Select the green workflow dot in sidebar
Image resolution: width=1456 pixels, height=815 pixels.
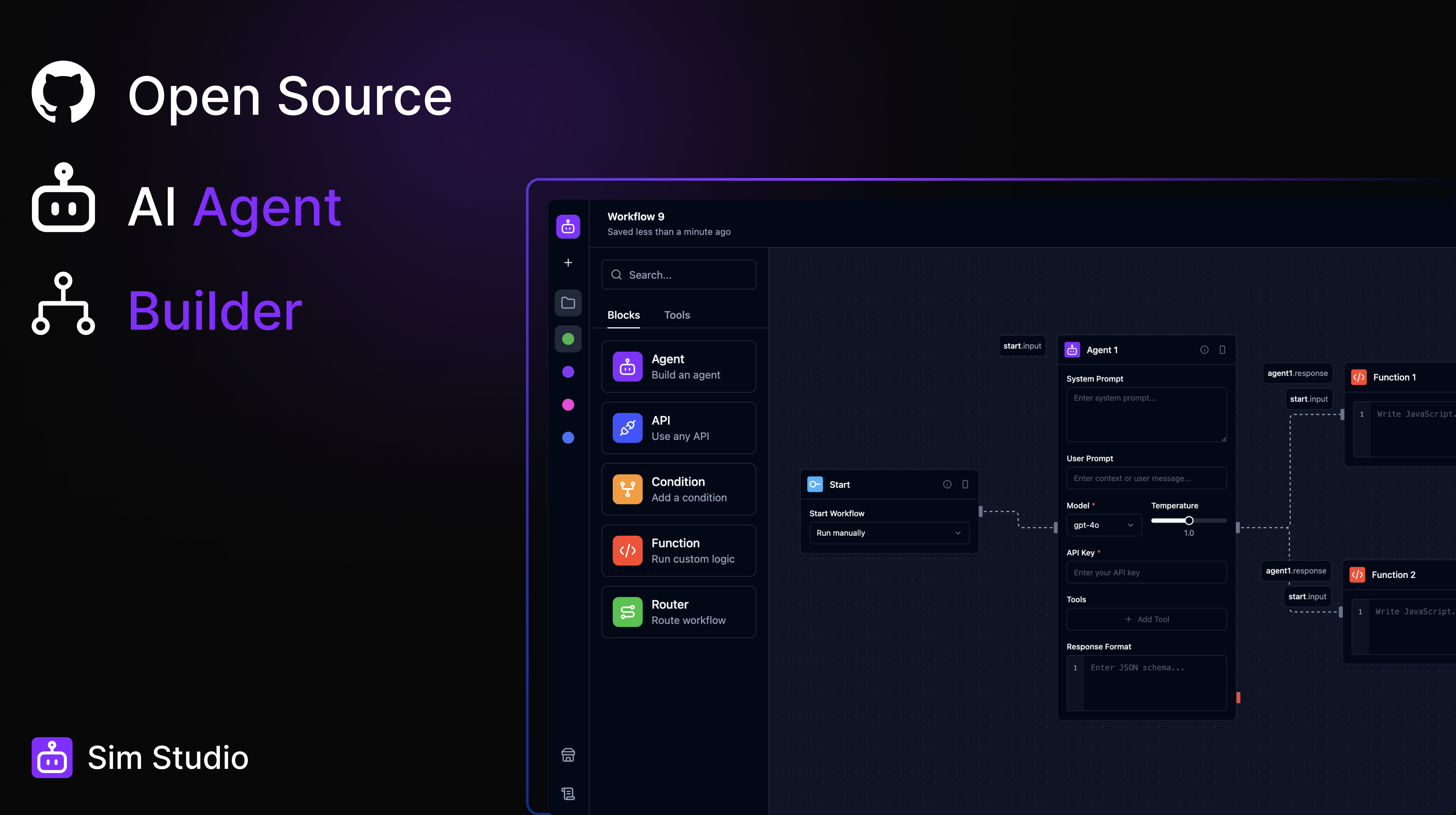(x=568, y=339)
